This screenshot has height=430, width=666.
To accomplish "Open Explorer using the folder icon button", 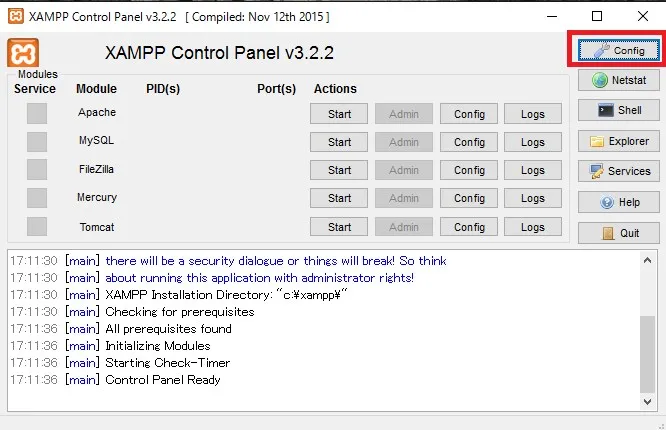I will tap(619, 141).
